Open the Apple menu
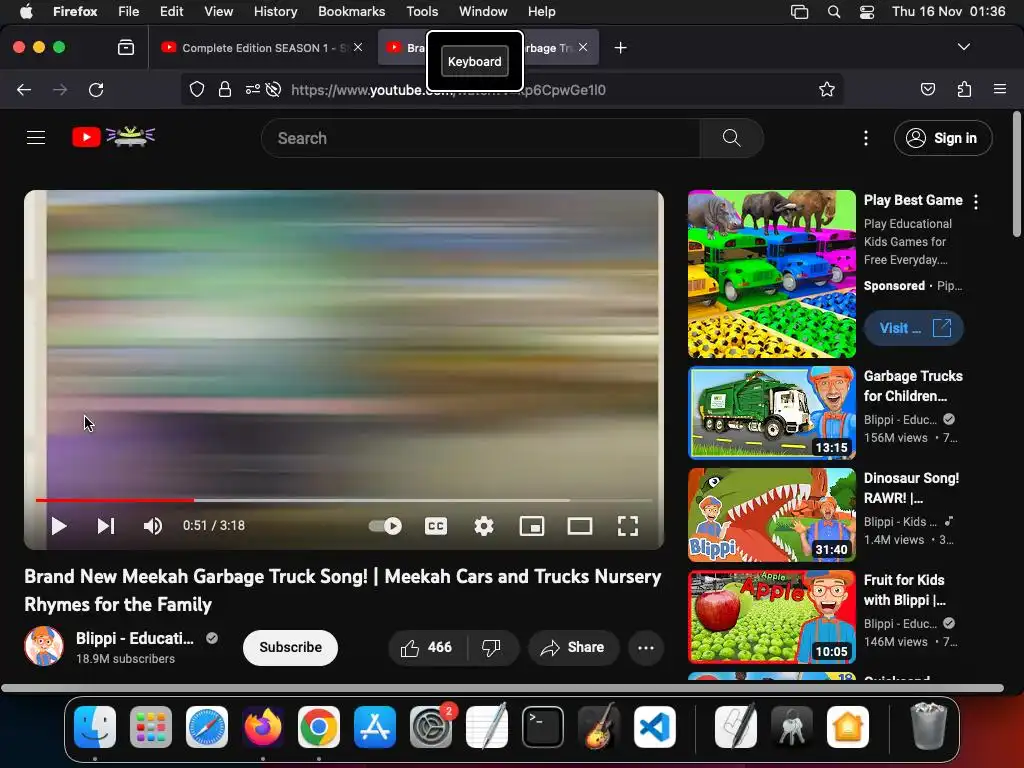Viewport: 1024px width, 768px height. coord(26,12)
